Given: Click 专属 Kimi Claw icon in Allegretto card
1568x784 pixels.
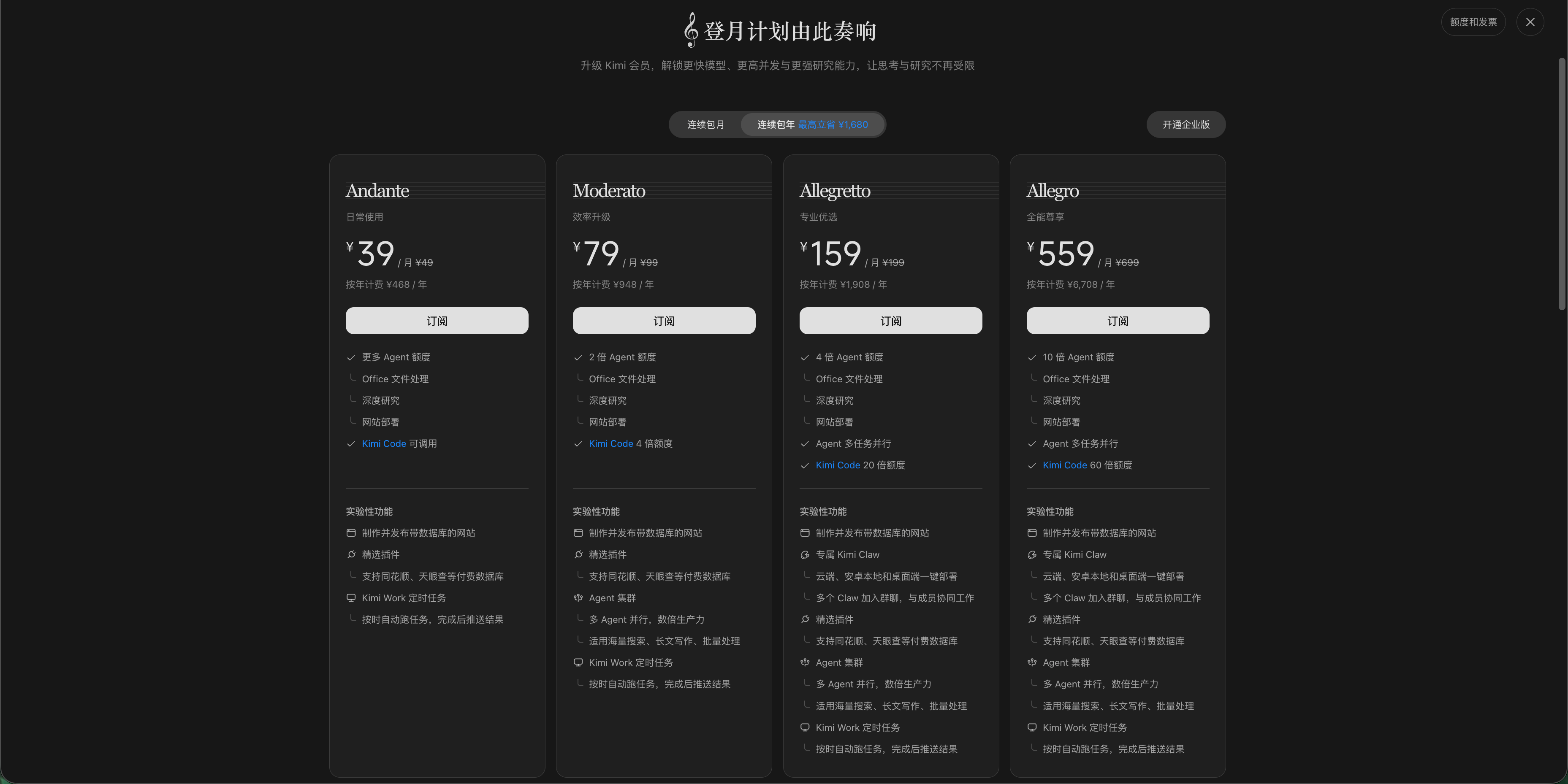Looking at the screenshot, I should (x=805, y=554).
